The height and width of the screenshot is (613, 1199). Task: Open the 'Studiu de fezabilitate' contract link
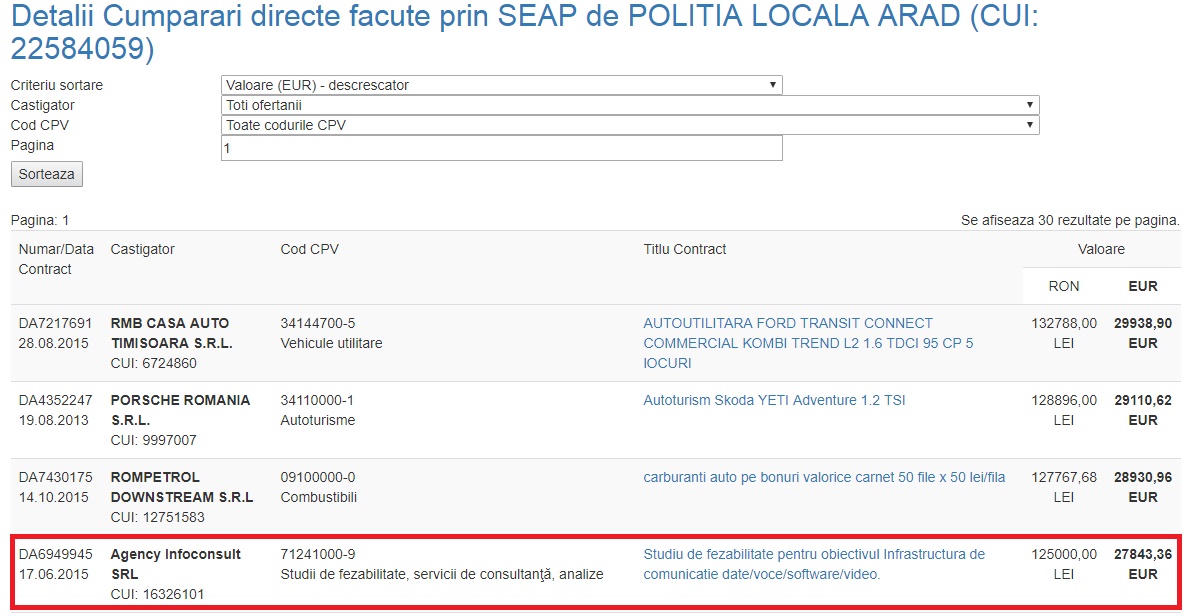point(813,564)
